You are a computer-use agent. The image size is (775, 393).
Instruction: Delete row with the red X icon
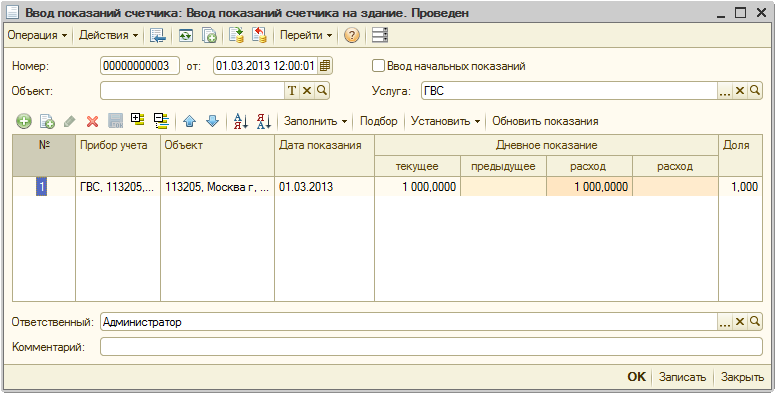click(x=92, y=121)
